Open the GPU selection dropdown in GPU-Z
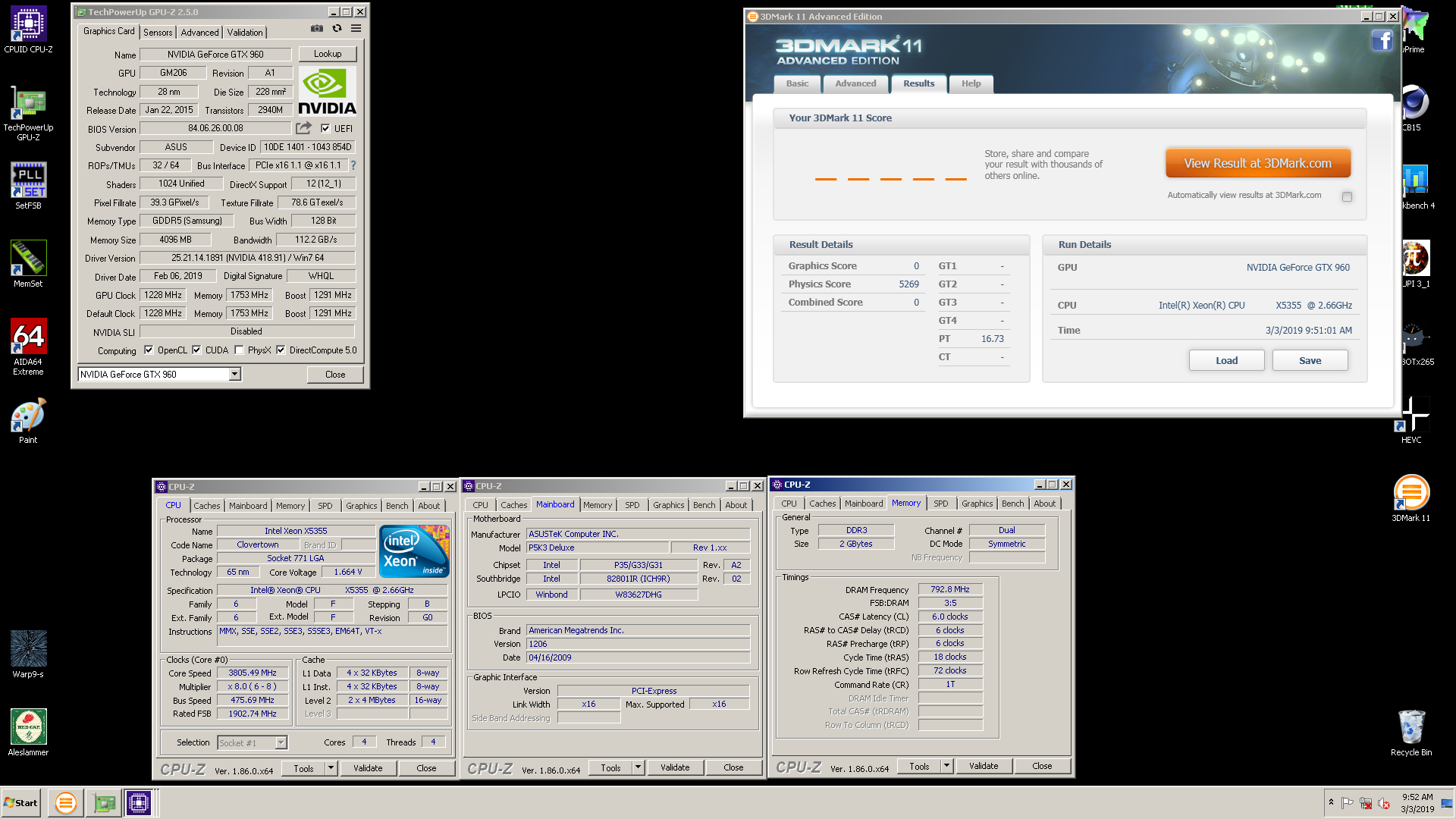Screen dimensions: 1456x819 click(234, 374)
